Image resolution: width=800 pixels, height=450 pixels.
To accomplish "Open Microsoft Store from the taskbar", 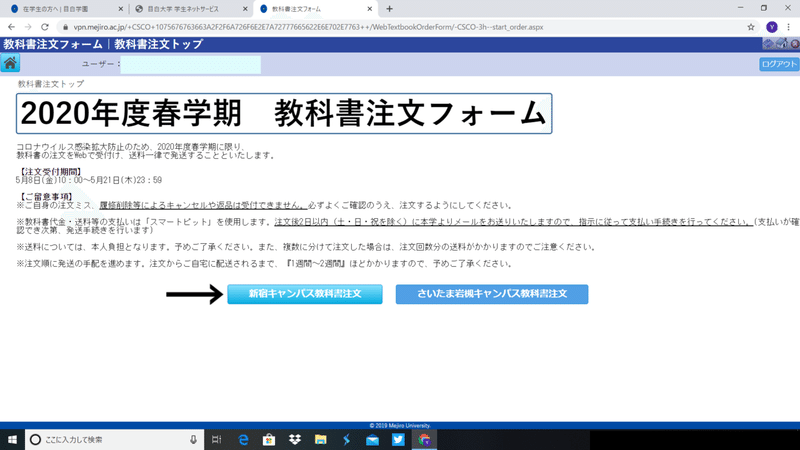I will (x=269, y=439).
